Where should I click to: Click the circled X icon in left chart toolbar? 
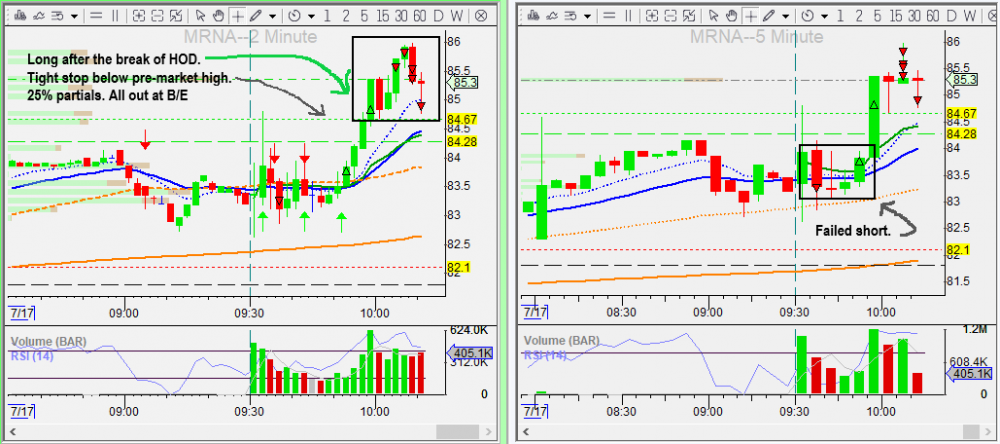[480, 16]
